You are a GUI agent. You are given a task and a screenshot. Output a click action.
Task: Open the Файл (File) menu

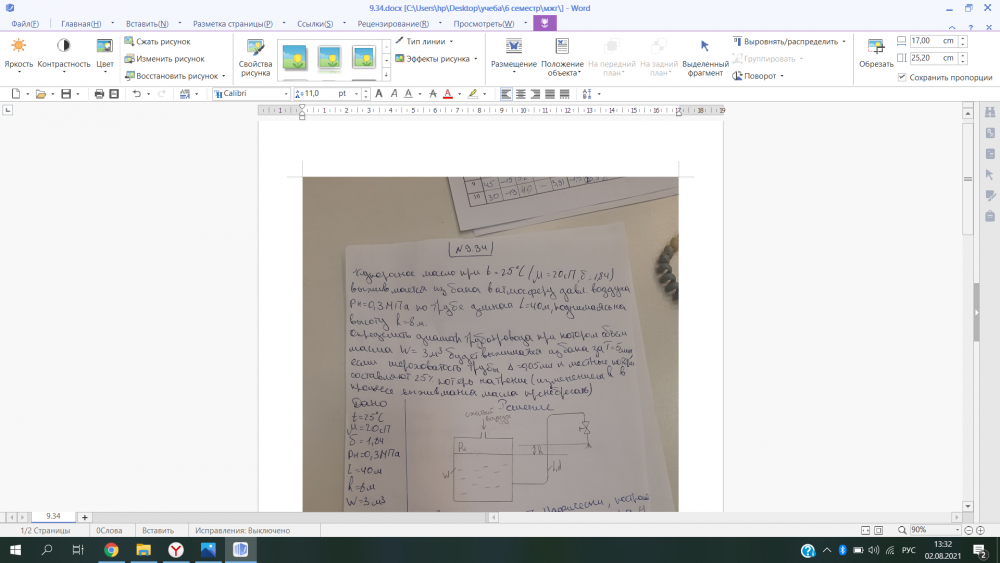point(25,24)
